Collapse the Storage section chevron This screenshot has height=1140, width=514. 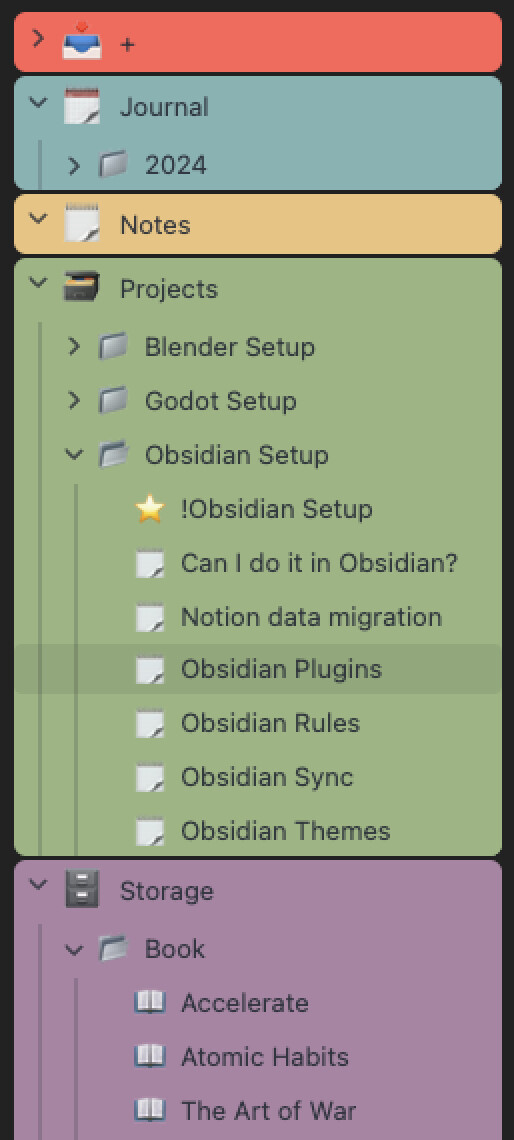[x=38, y=884]
